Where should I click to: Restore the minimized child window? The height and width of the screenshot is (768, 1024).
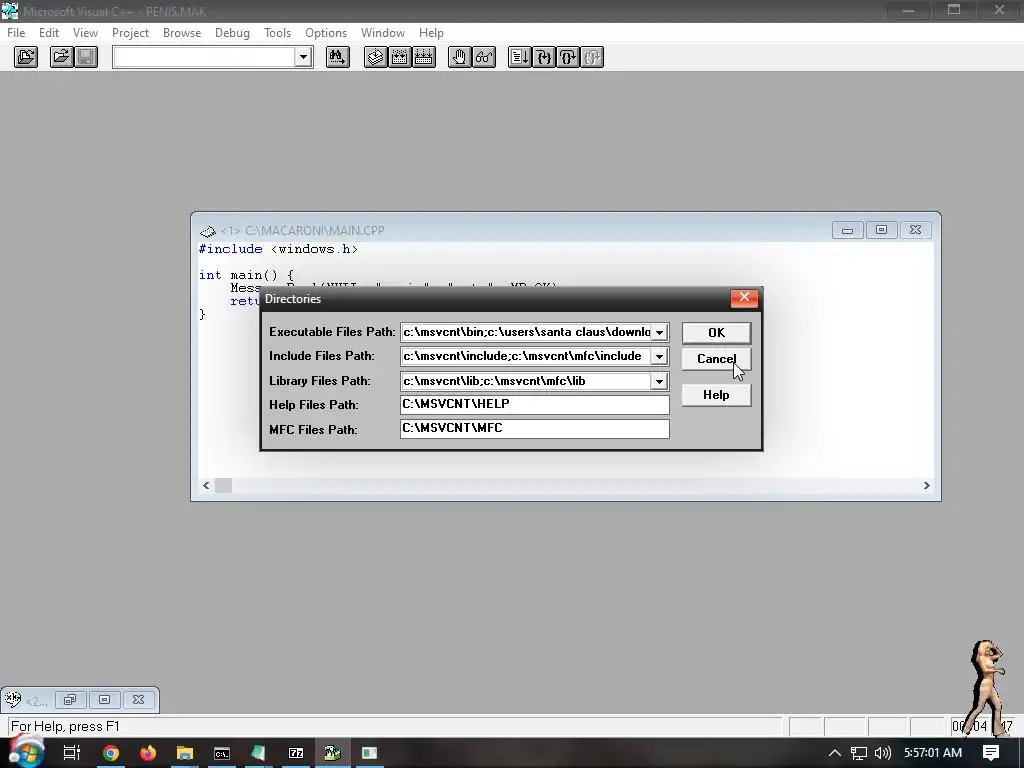(70, 700)
